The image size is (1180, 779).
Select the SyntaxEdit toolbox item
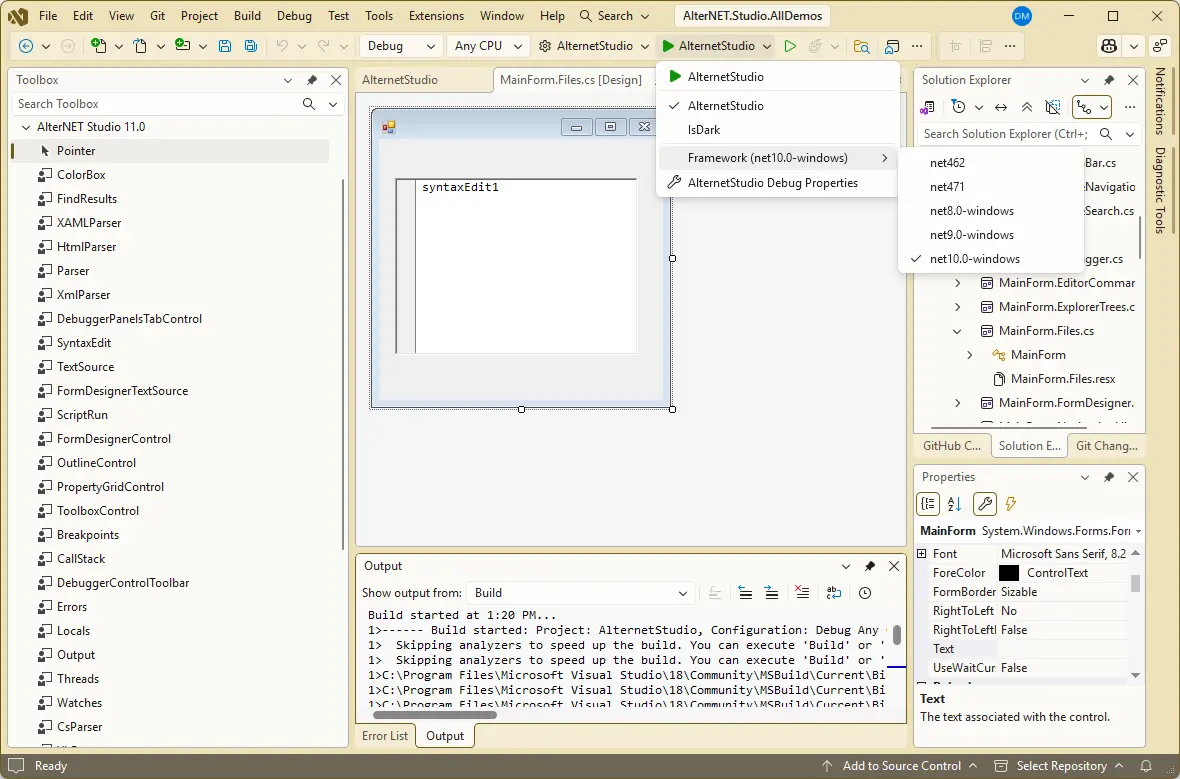tap(84, 343)
